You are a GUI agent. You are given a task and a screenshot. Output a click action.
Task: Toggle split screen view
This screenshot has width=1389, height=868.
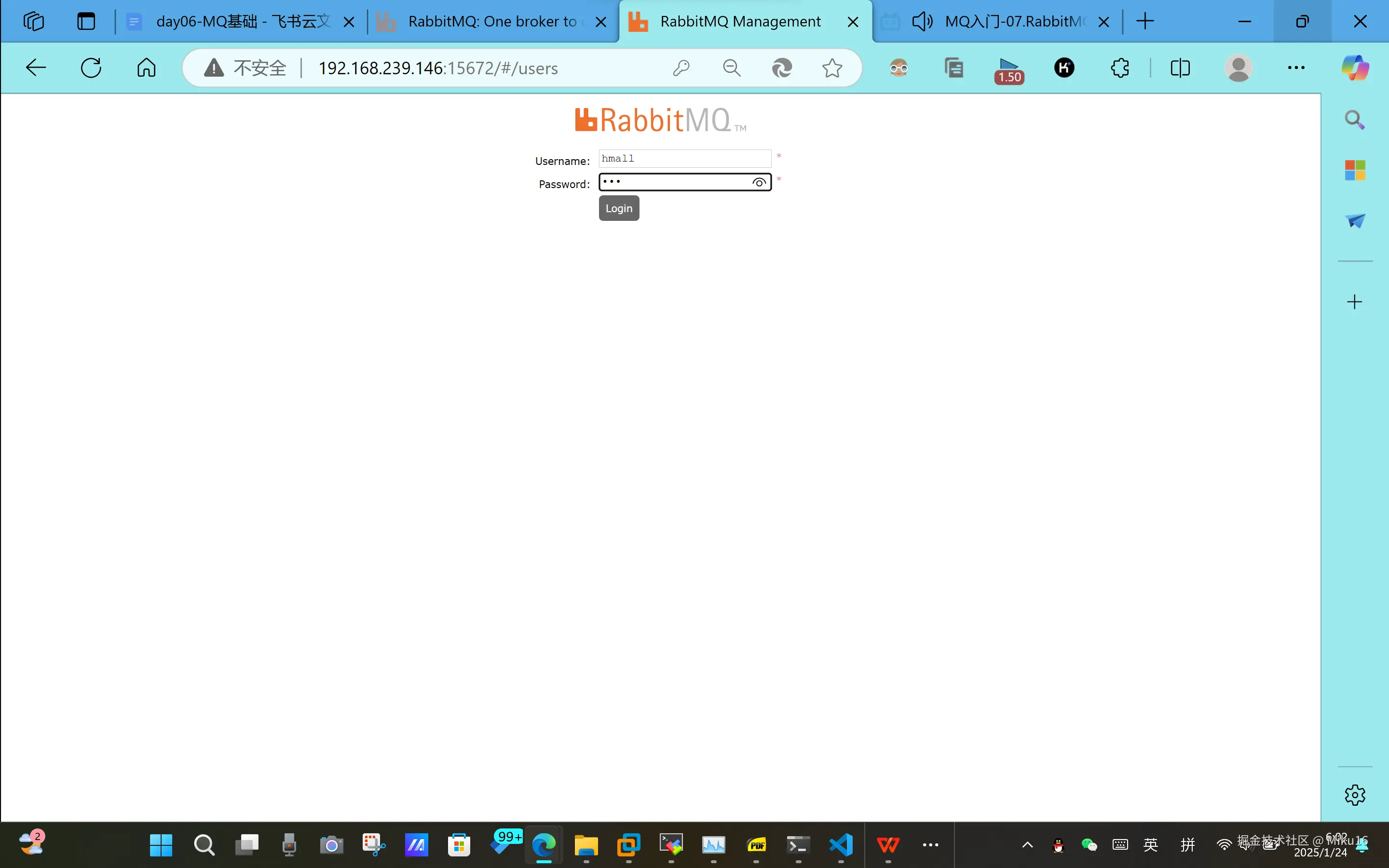(x=1180, y=68)
